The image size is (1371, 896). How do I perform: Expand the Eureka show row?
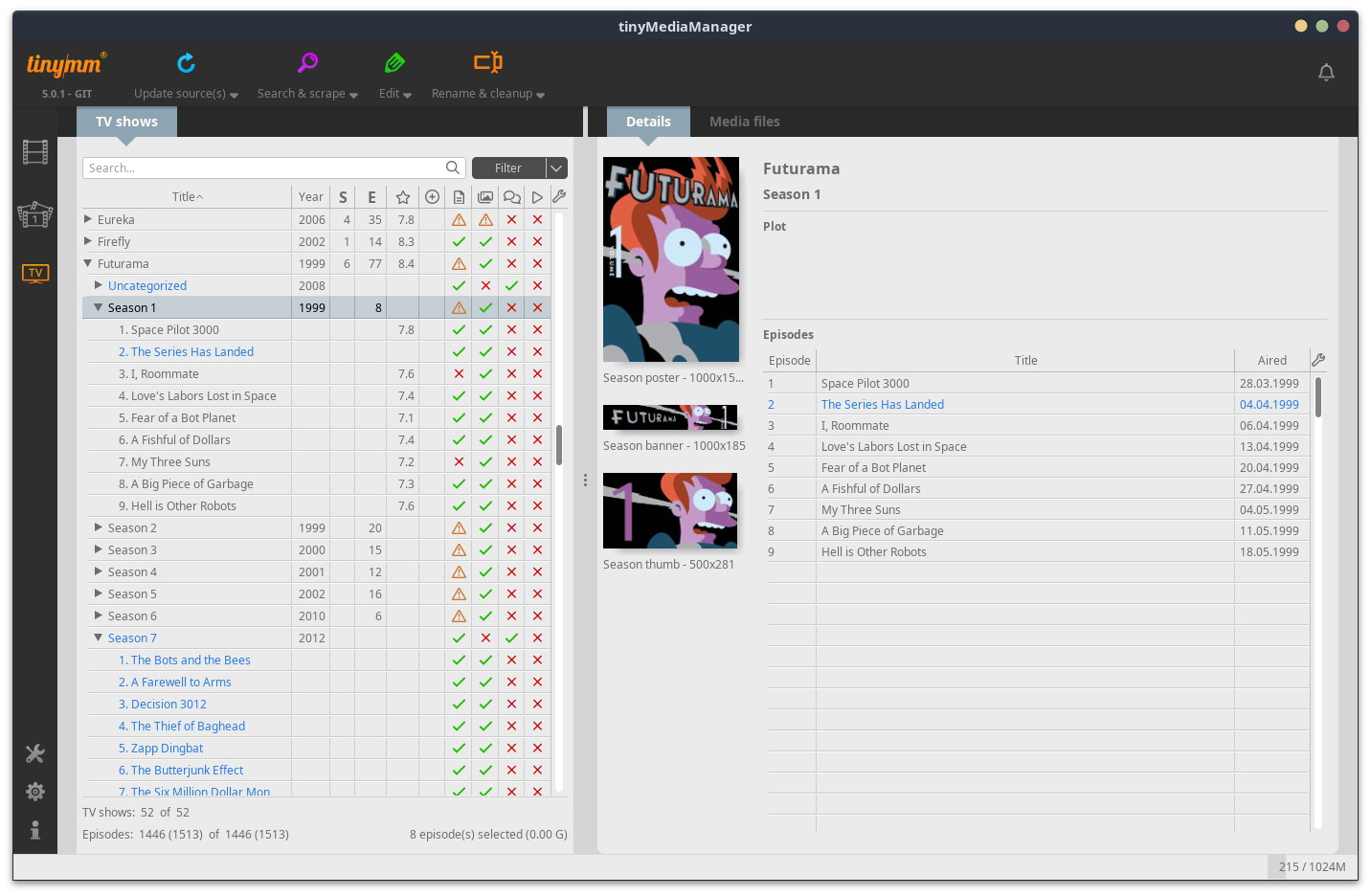(x=88, y=219)
